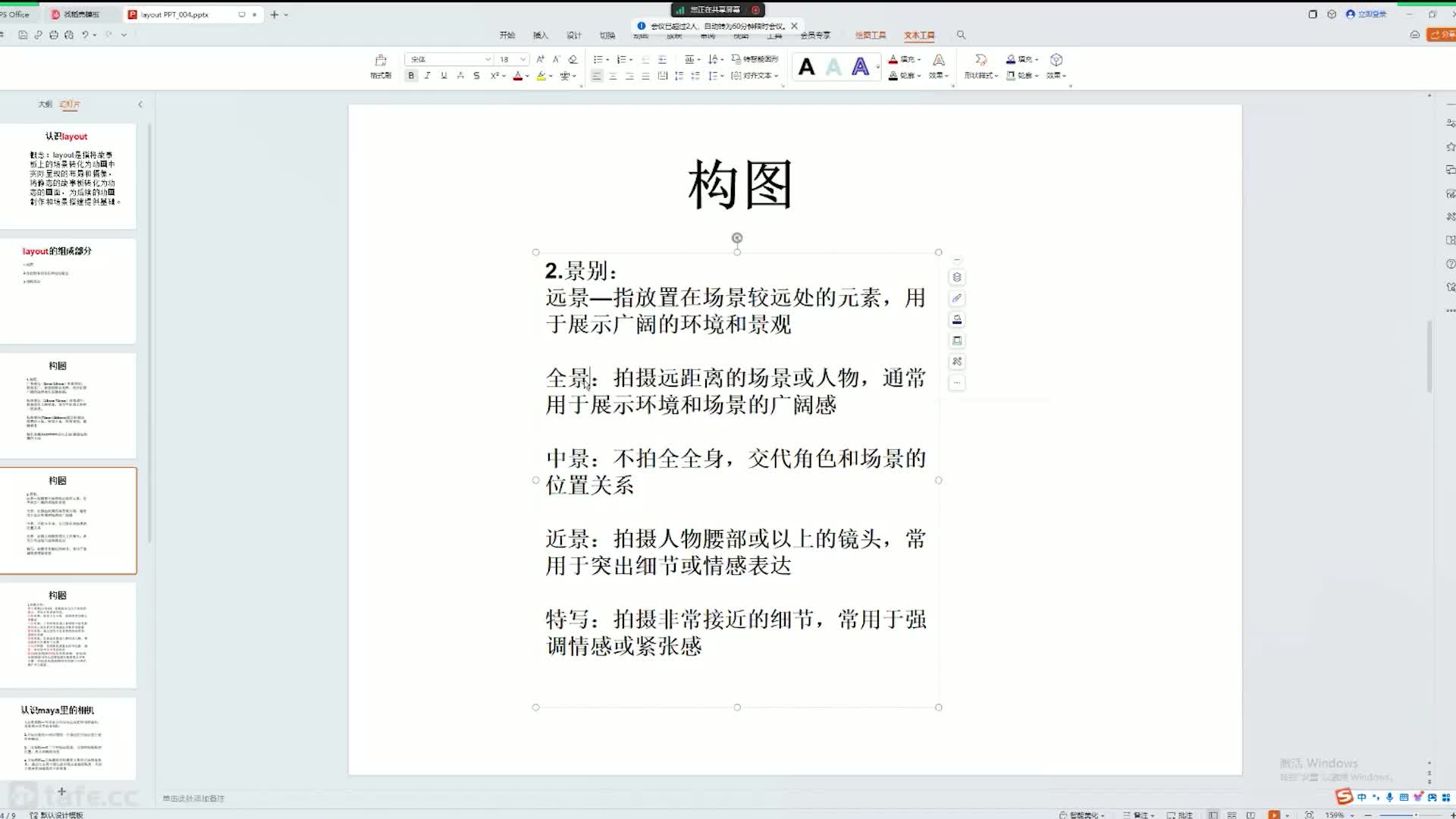Choose the black A WordArt style
This screenshot has height=819, width=1456.
tap(807, 67)
